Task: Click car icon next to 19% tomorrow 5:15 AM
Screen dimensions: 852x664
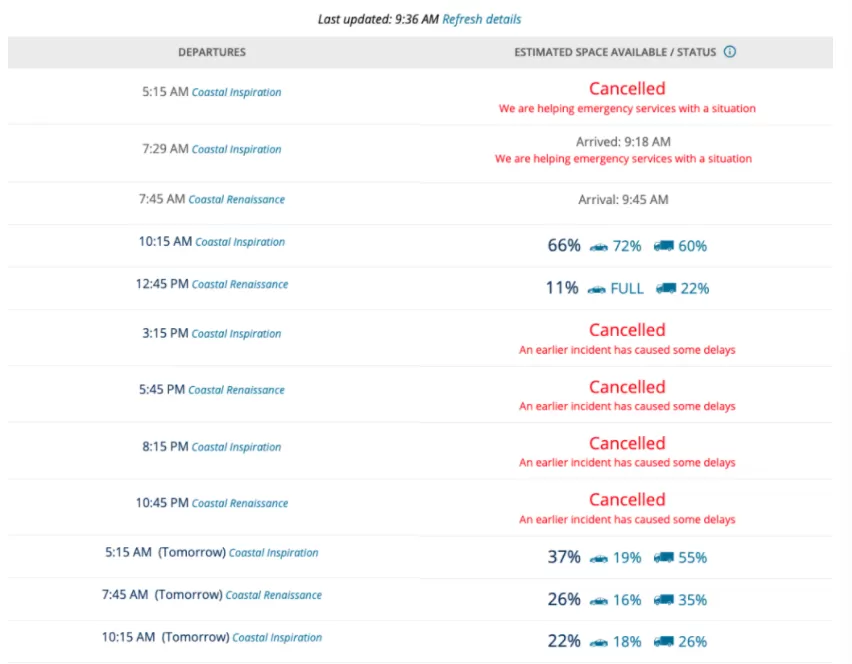Action: pos(599,559)
